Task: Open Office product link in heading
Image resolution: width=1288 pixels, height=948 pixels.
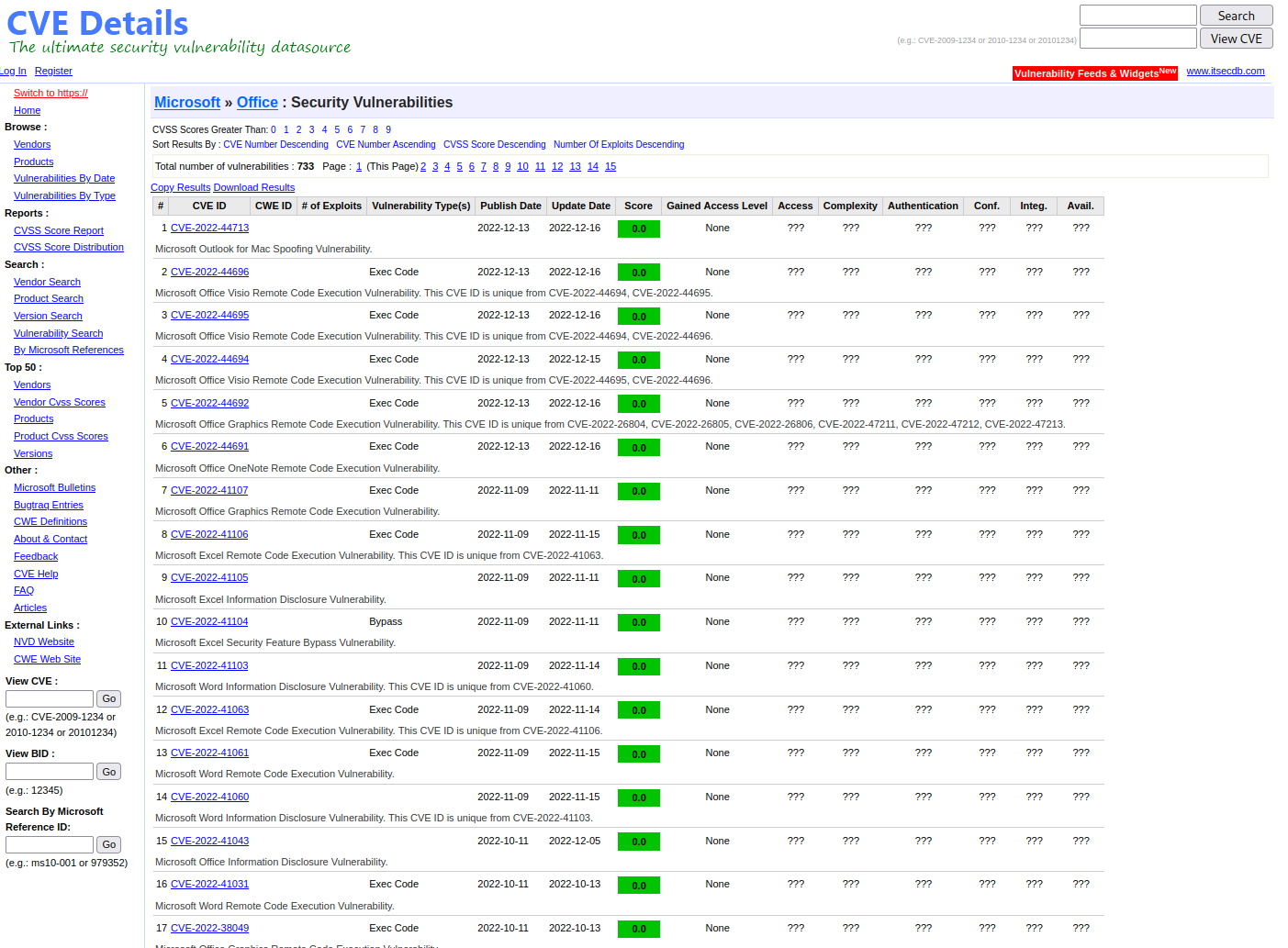Action: 257,103
